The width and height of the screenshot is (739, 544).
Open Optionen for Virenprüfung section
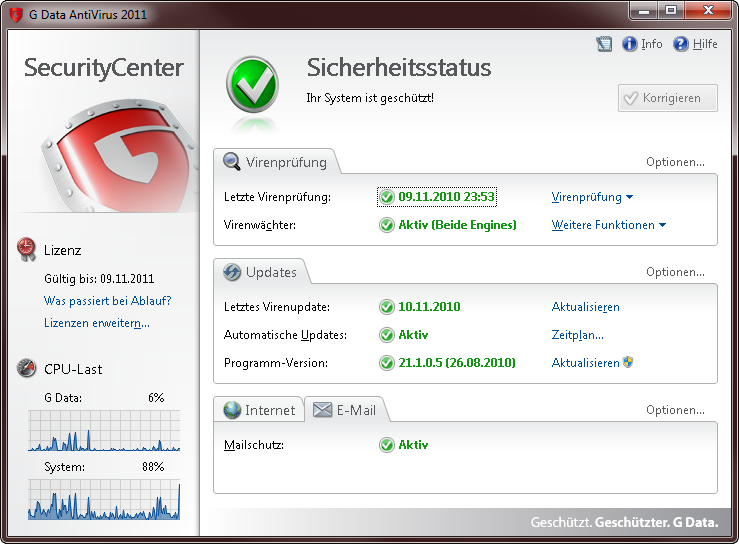675,162
